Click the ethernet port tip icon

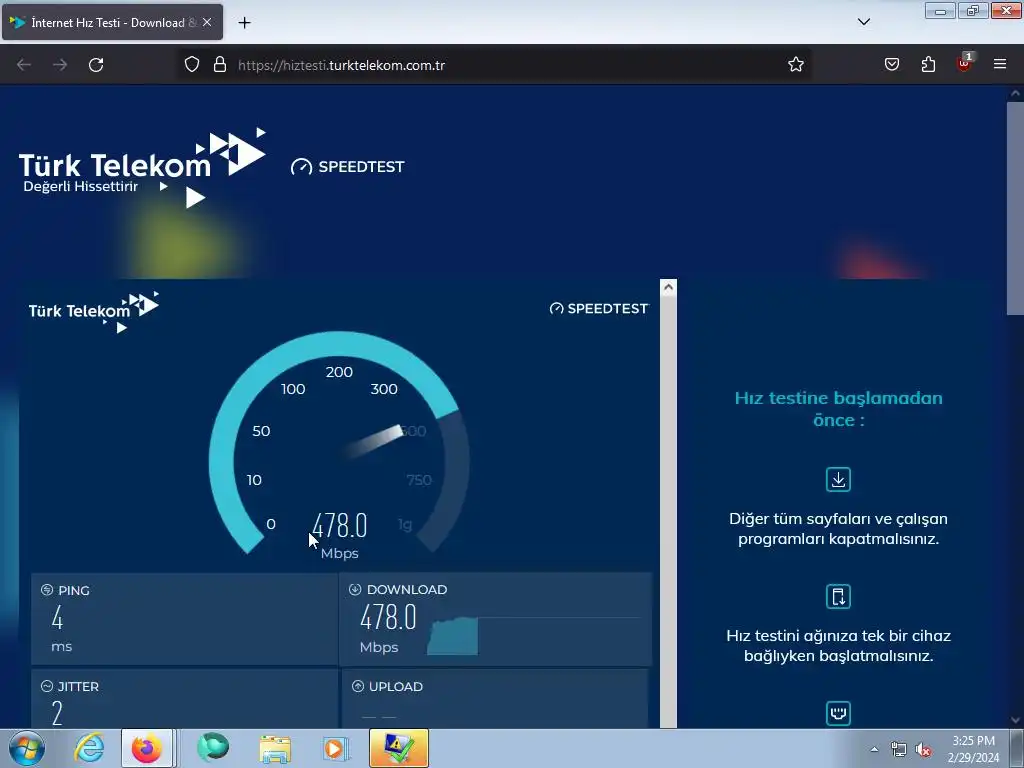coord(839,713)
